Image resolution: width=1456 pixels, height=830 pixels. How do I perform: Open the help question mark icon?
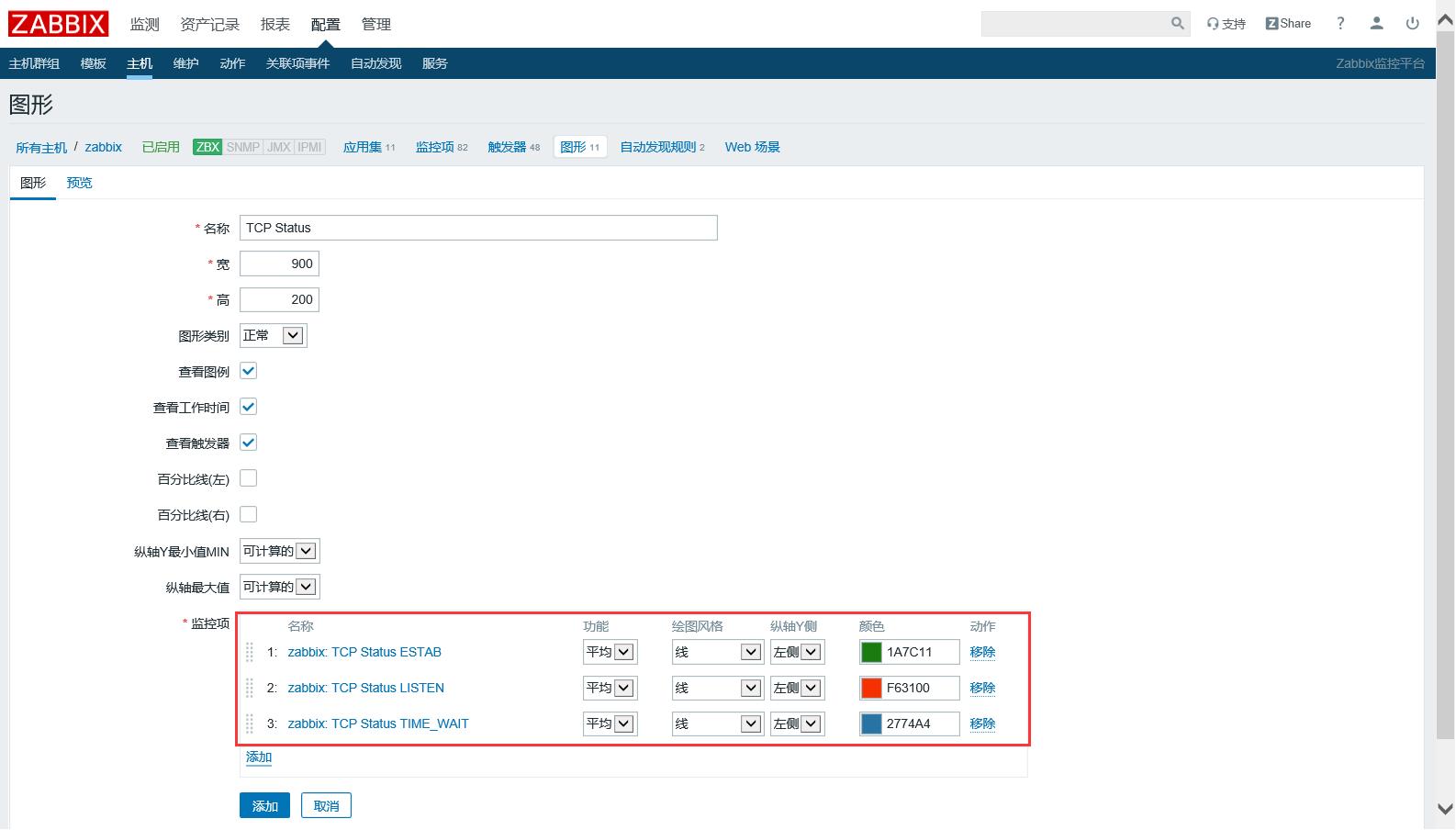pyautogui.click(x=1340, y=24)
